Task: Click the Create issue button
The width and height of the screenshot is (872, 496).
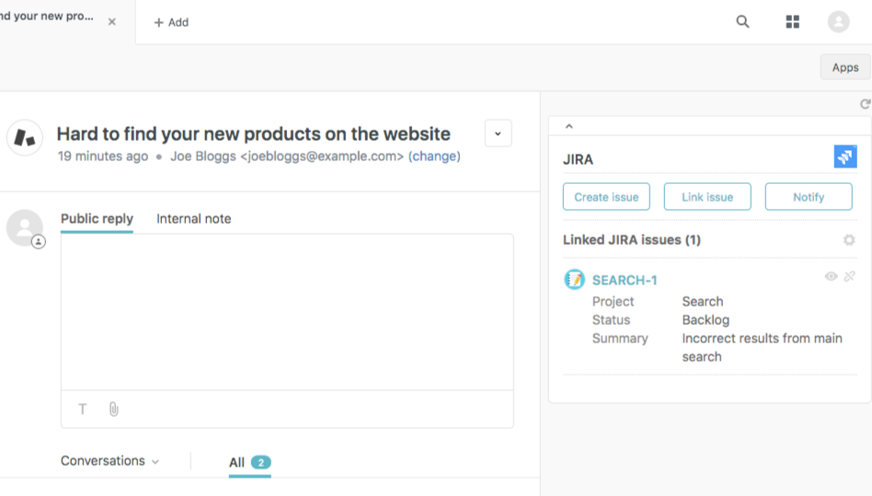Action: click(x=606, y=197)
